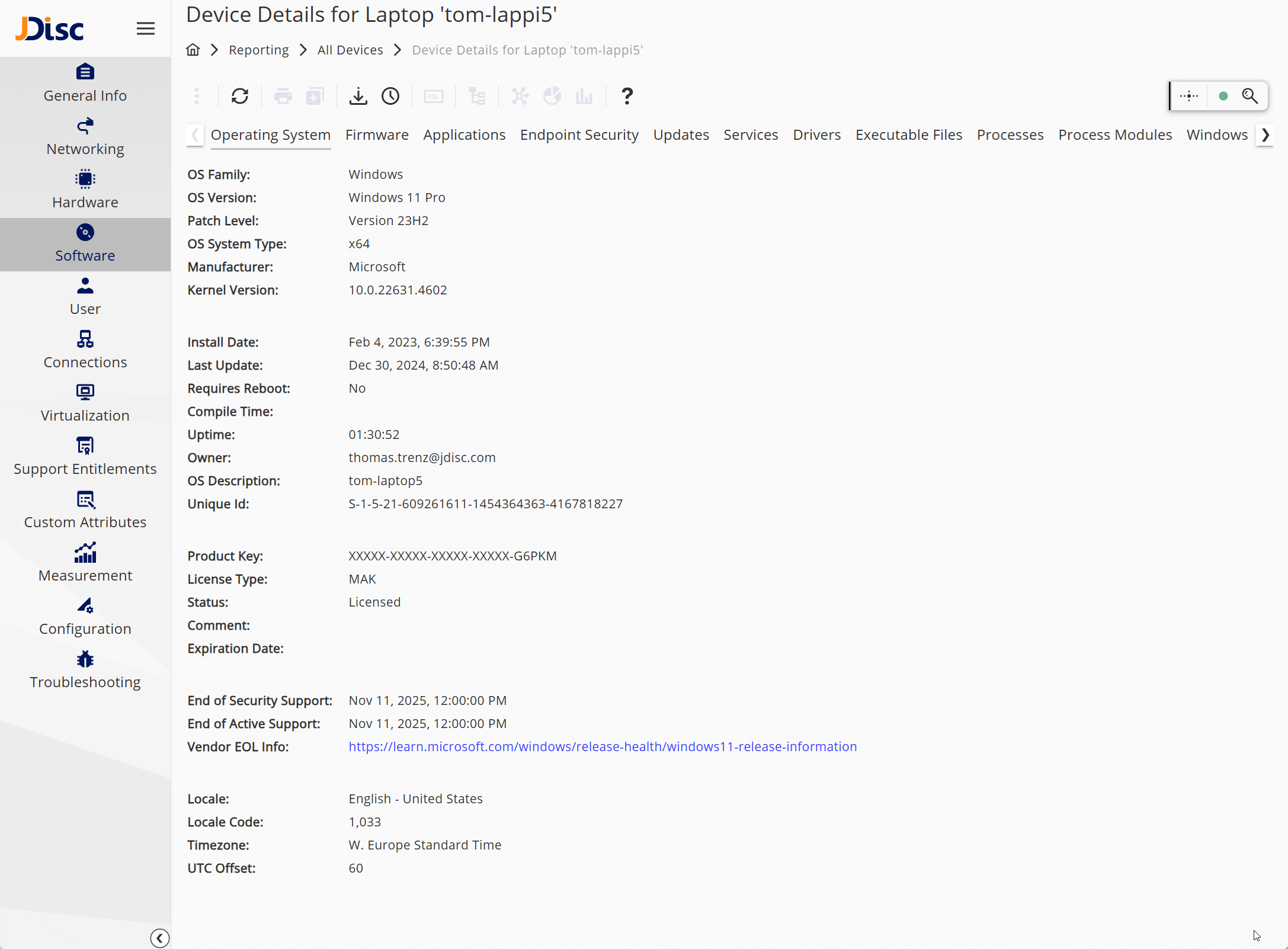
Task: Go to home via breadcrumb house icon
Action: tap(193, 50)
